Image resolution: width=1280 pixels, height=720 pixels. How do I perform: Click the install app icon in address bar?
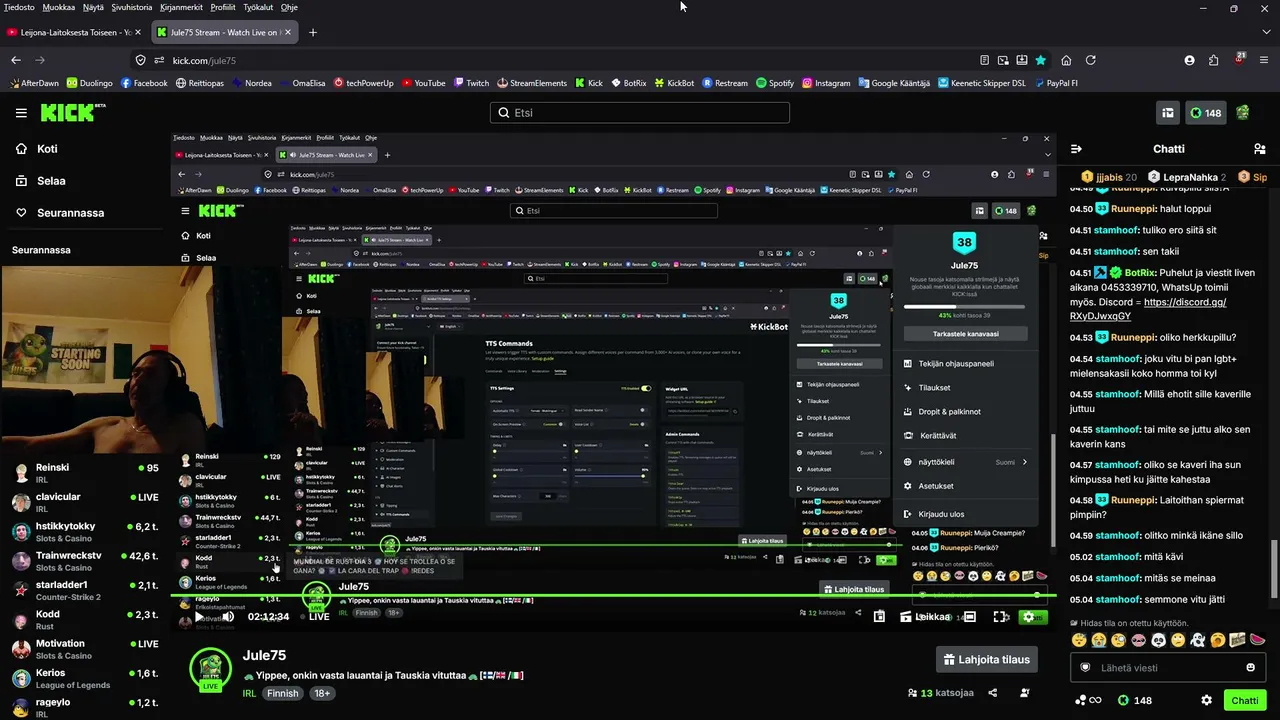click(1022, 60)
